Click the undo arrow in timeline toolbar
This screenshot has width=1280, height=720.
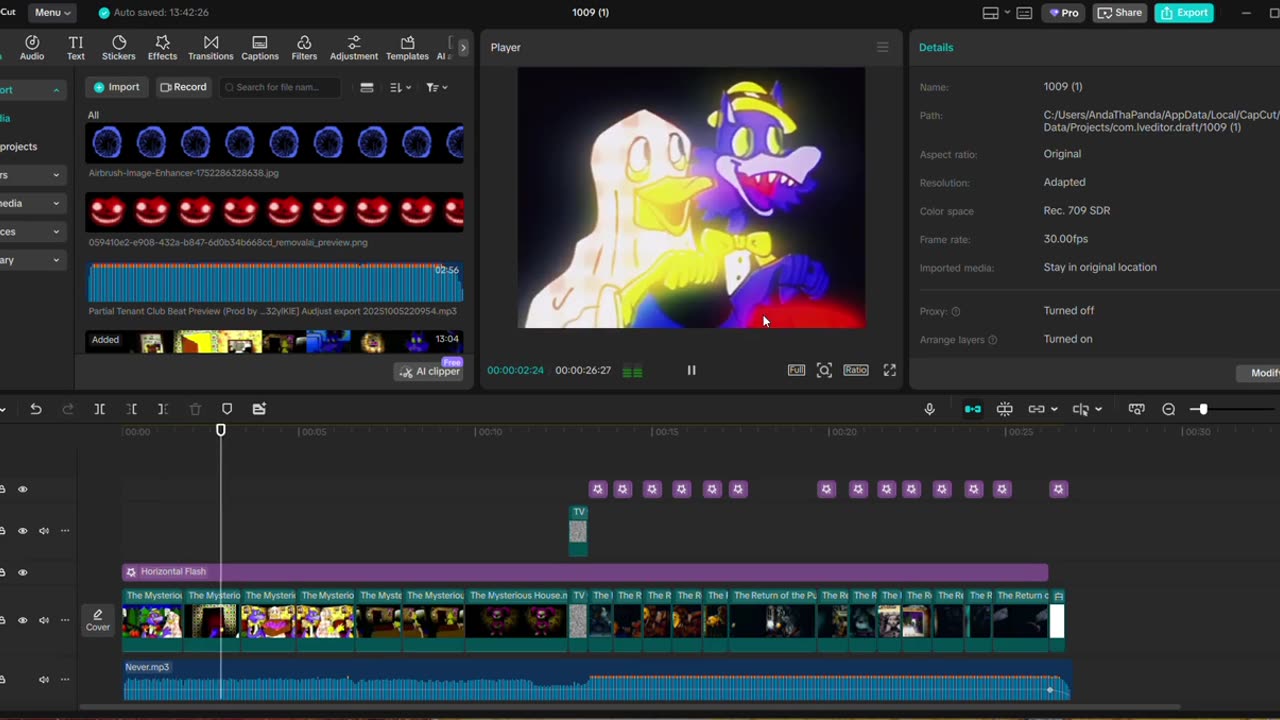point(36,409)
